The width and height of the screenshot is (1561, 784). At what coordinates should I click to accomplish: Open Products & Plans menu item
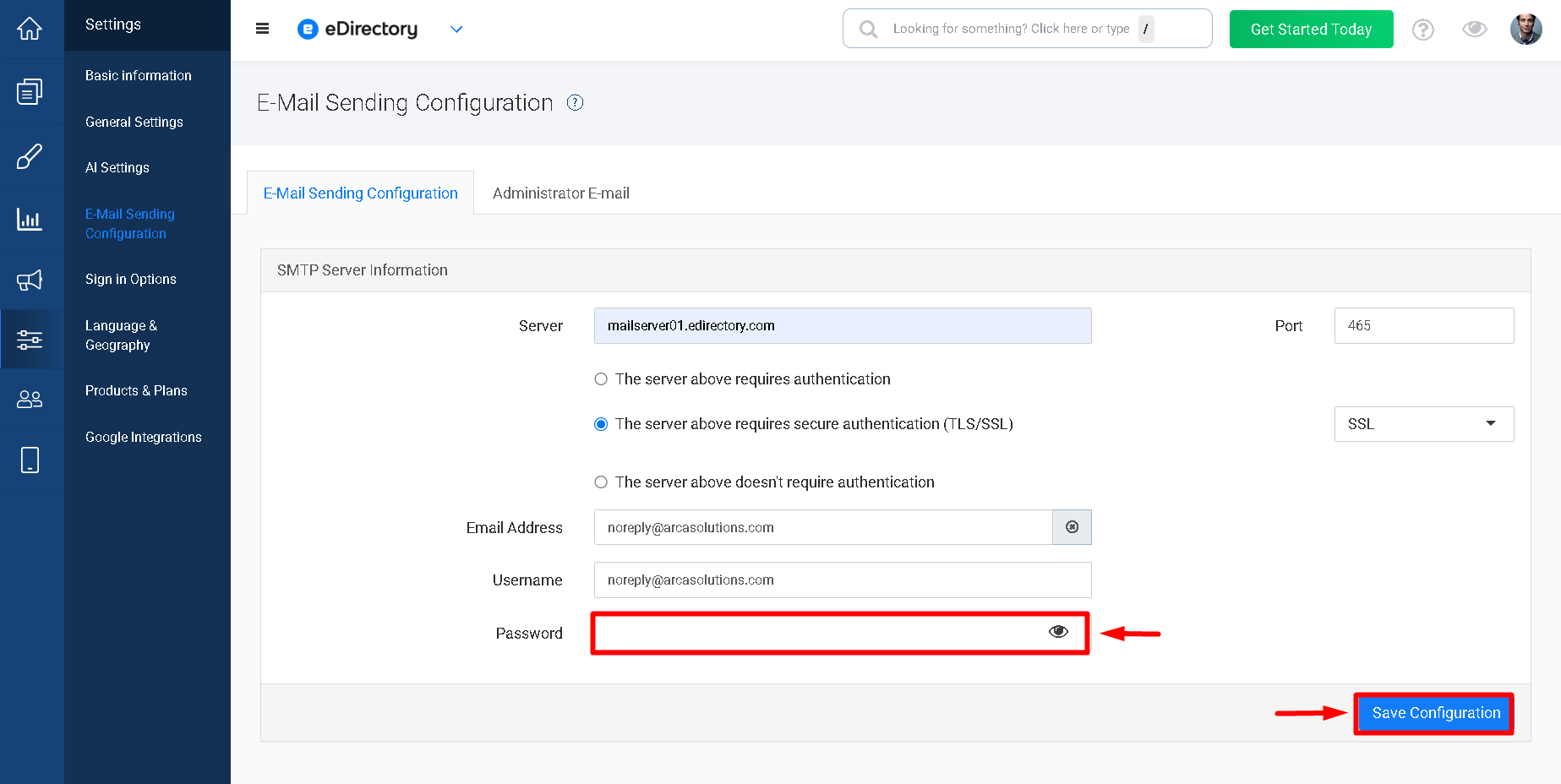coord(136,390)
